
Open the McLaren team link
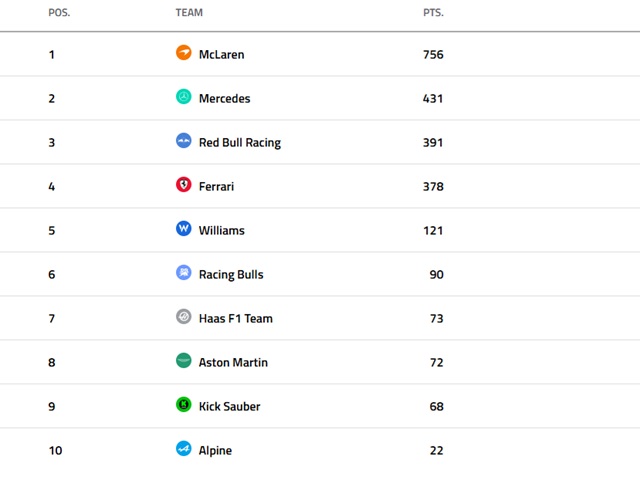(221, 54)
